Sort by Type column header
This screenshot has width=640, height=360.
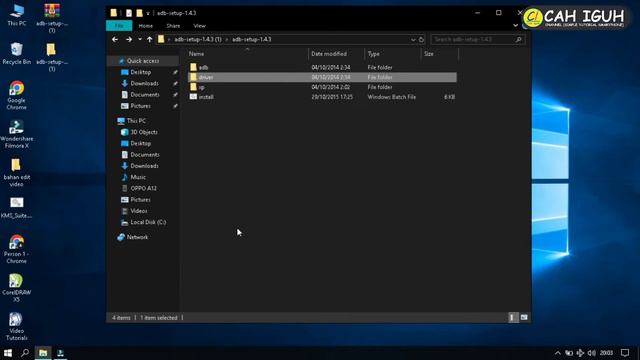pos(393,54)
